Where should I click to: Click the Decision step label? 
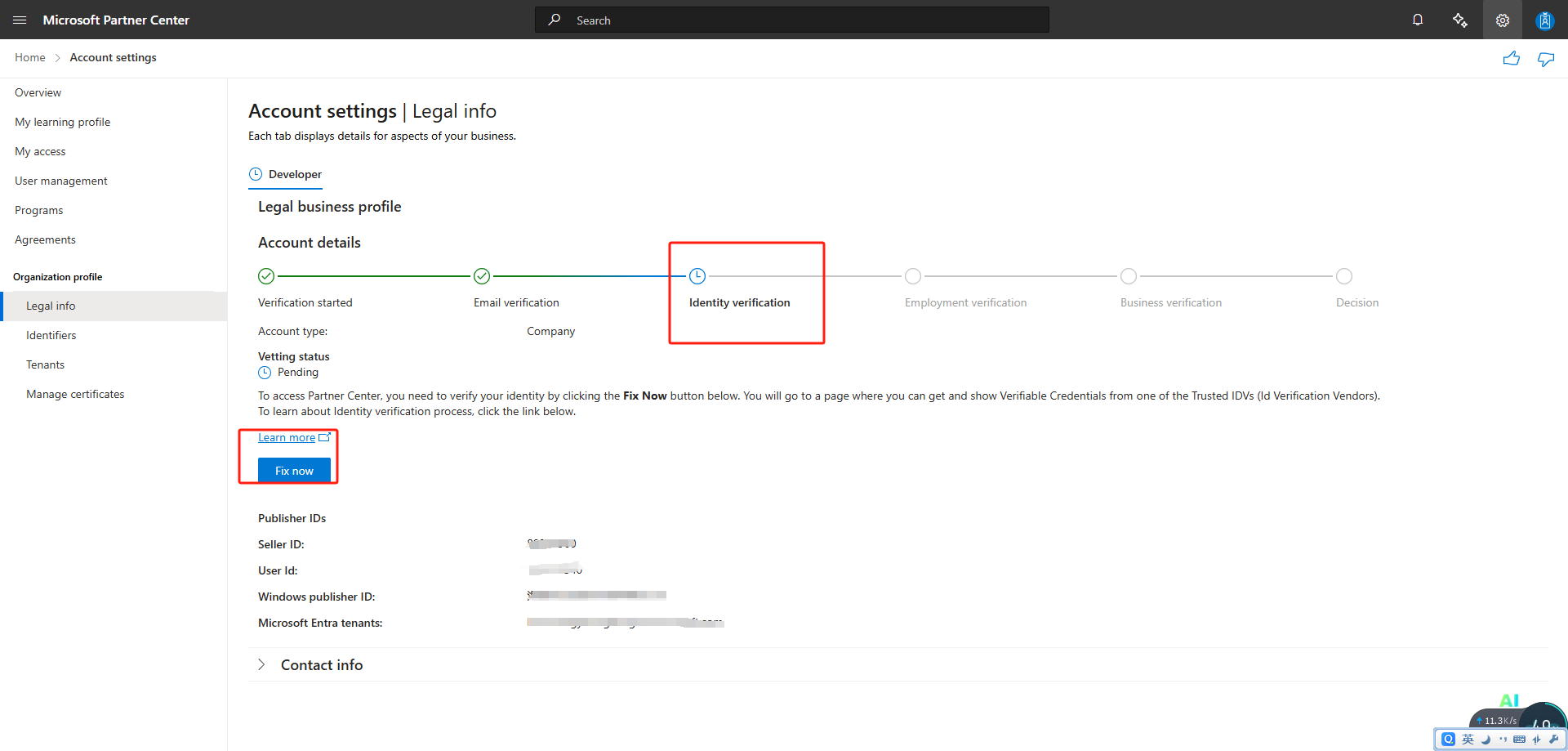tap(1357, 302)
